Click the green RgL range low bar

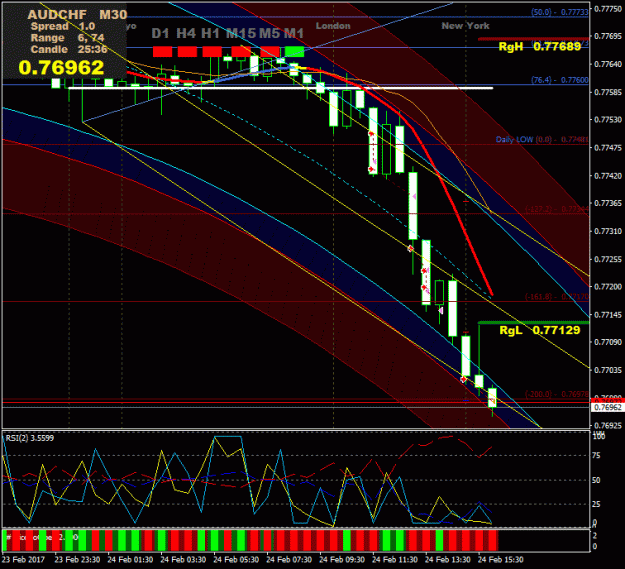[534, 322]
